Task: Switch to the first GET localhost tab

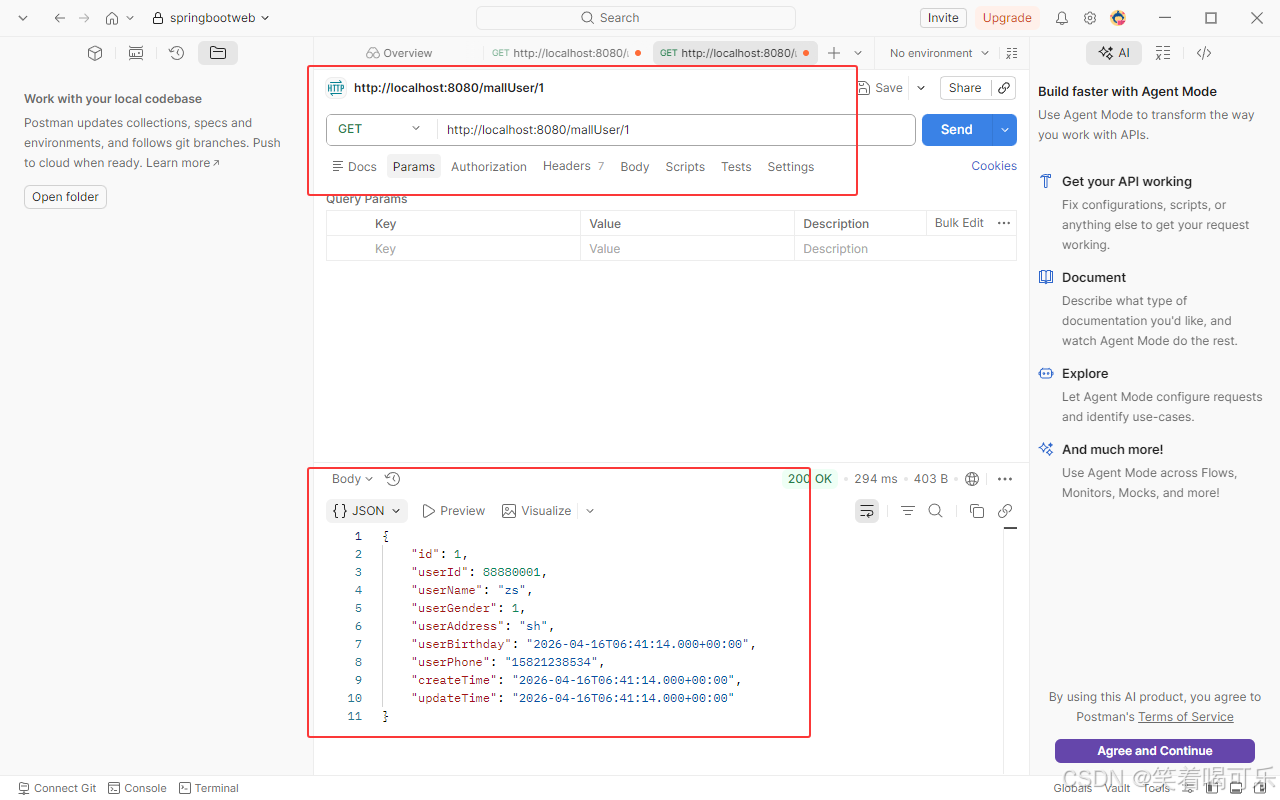Action: 566,53
